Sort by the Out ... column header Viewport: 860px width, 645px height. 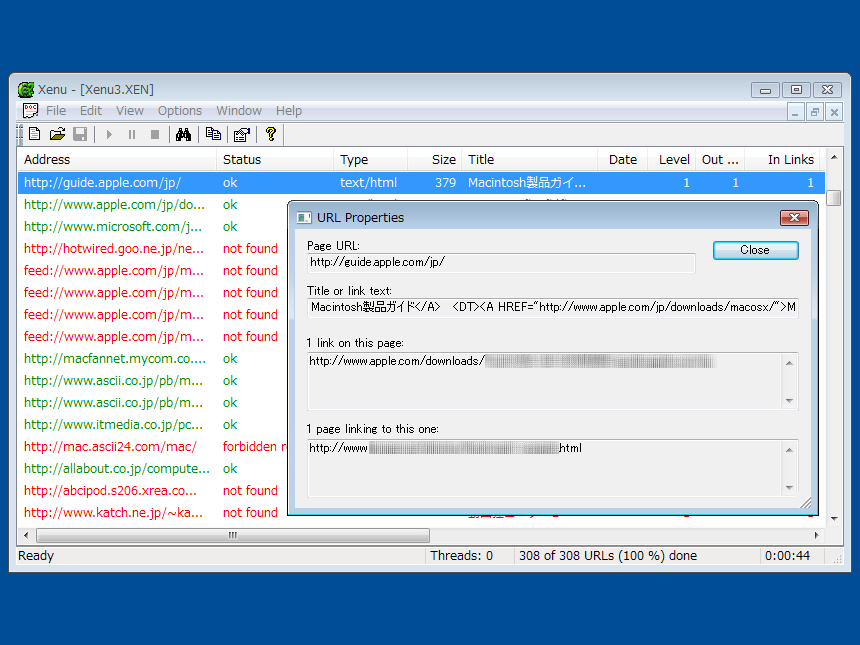(720, 160)
